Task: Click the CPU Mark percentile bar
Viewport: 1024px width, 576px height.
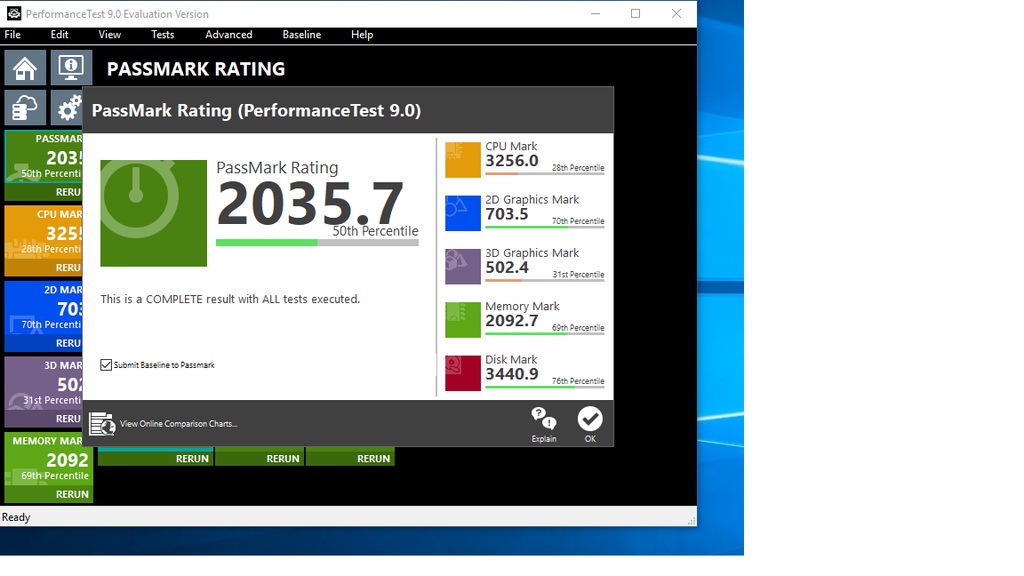Action: [x=545, y=174]
